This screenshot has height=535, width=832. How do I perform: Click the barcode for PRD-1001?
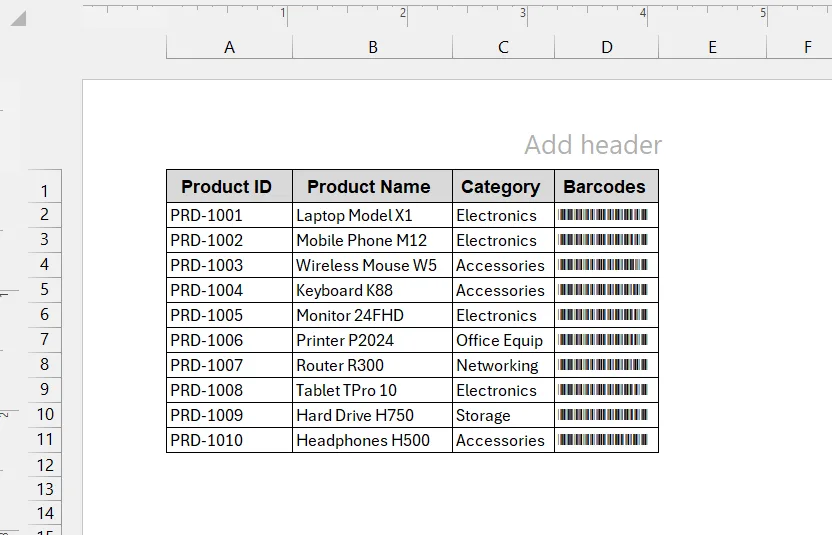[603, 214]
